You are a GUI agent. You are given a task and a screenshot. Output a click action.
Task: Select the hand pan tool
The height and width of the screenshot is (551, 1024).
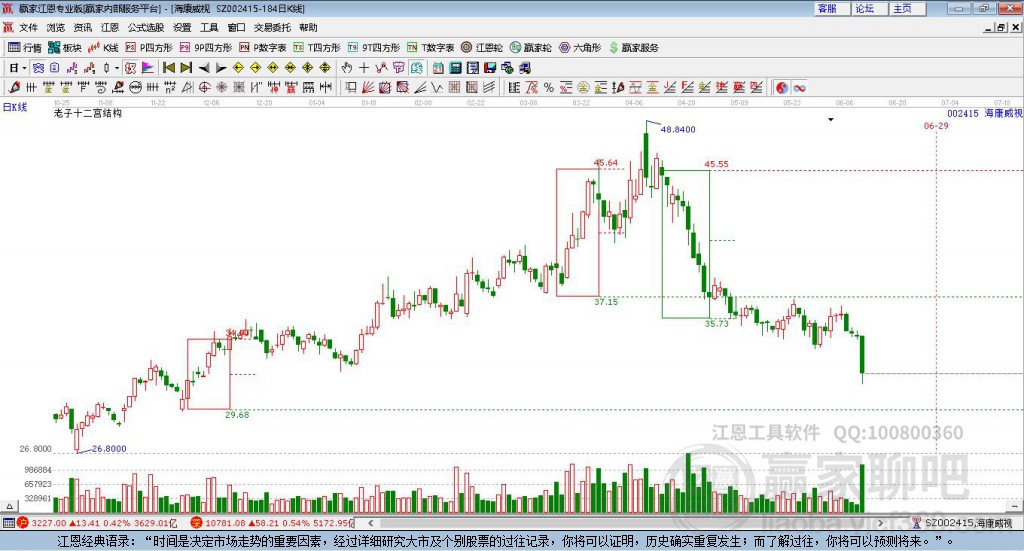tap(347, 68)
